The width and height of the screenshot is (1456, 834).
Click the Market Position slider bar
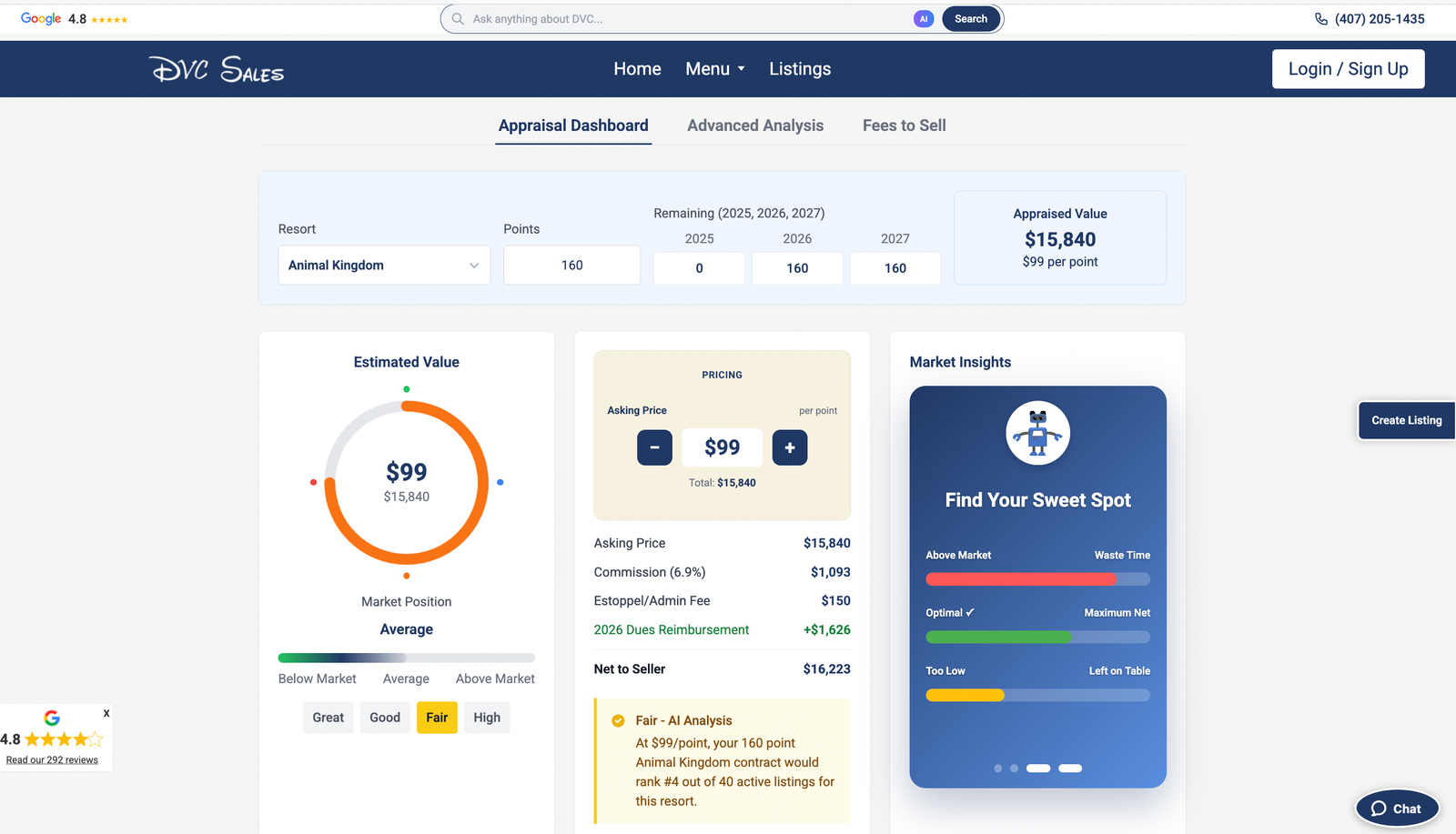407,658
